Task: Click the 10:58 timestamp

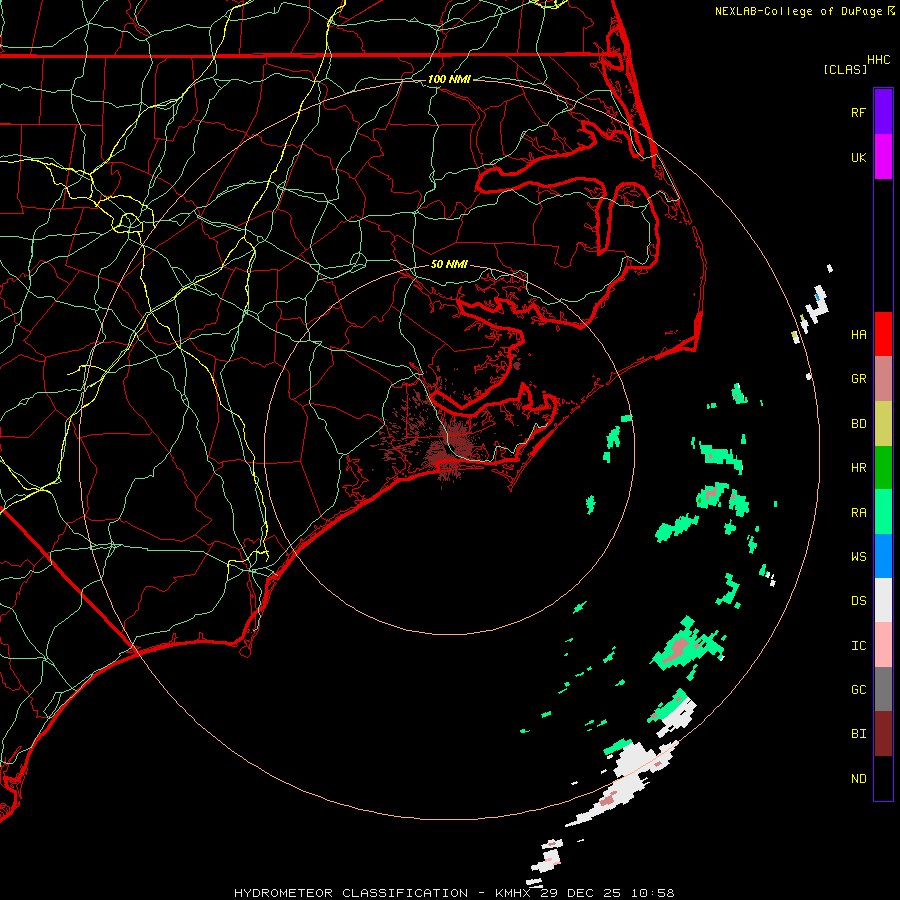Action: tap(652, 893)
